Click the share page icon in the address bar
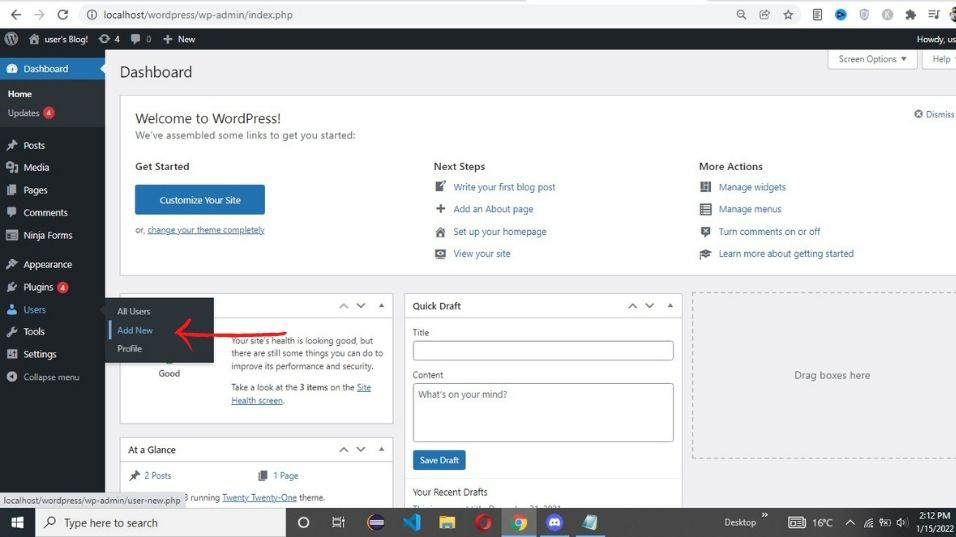956x537 pixels. coord(764,15)
